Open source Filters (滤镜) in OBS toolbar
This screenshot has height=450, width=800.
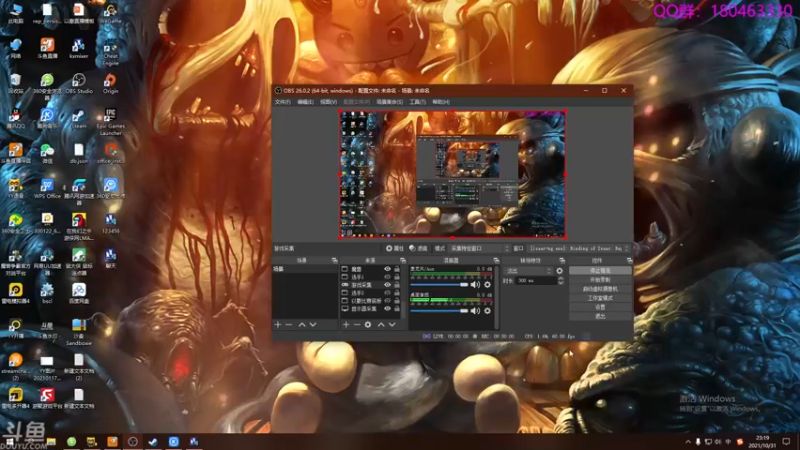418,248
